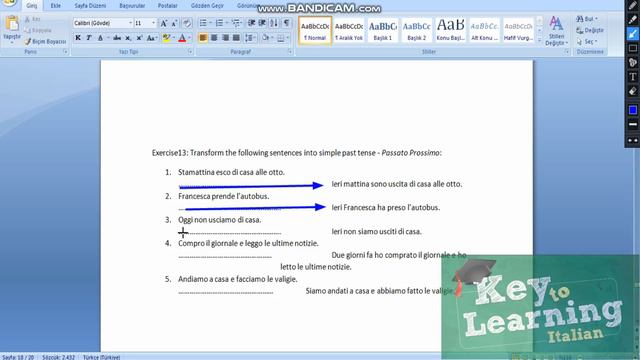
Task: Select Bandicam eraser tool
Action: pos(633,91)
